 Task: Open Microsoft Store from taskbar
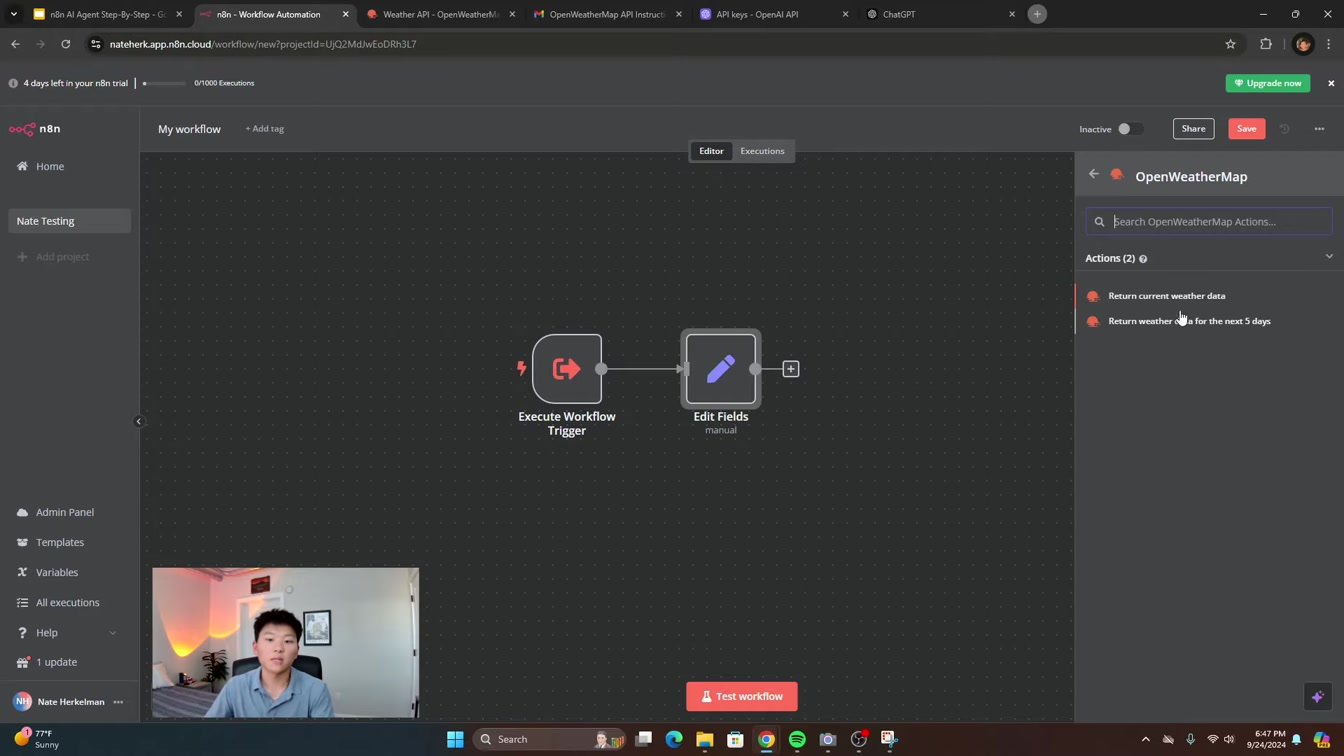tap(735, 739)
